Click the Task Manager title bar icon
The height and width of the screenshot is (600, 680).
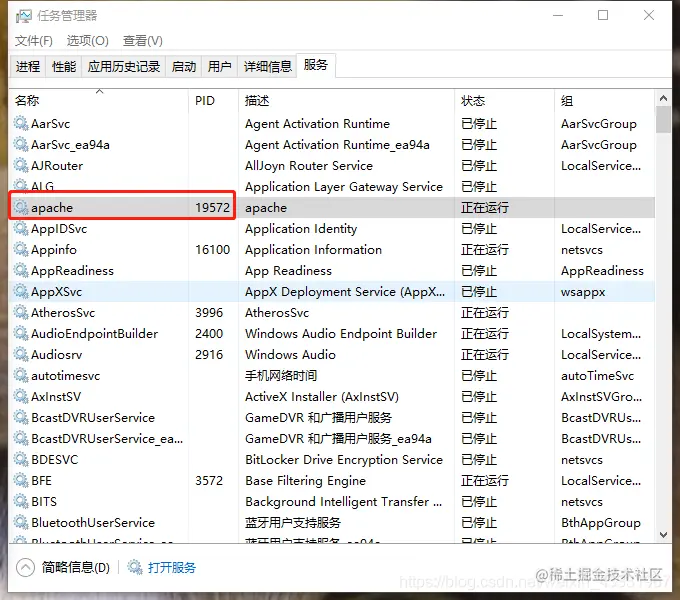tap(23, 16)
